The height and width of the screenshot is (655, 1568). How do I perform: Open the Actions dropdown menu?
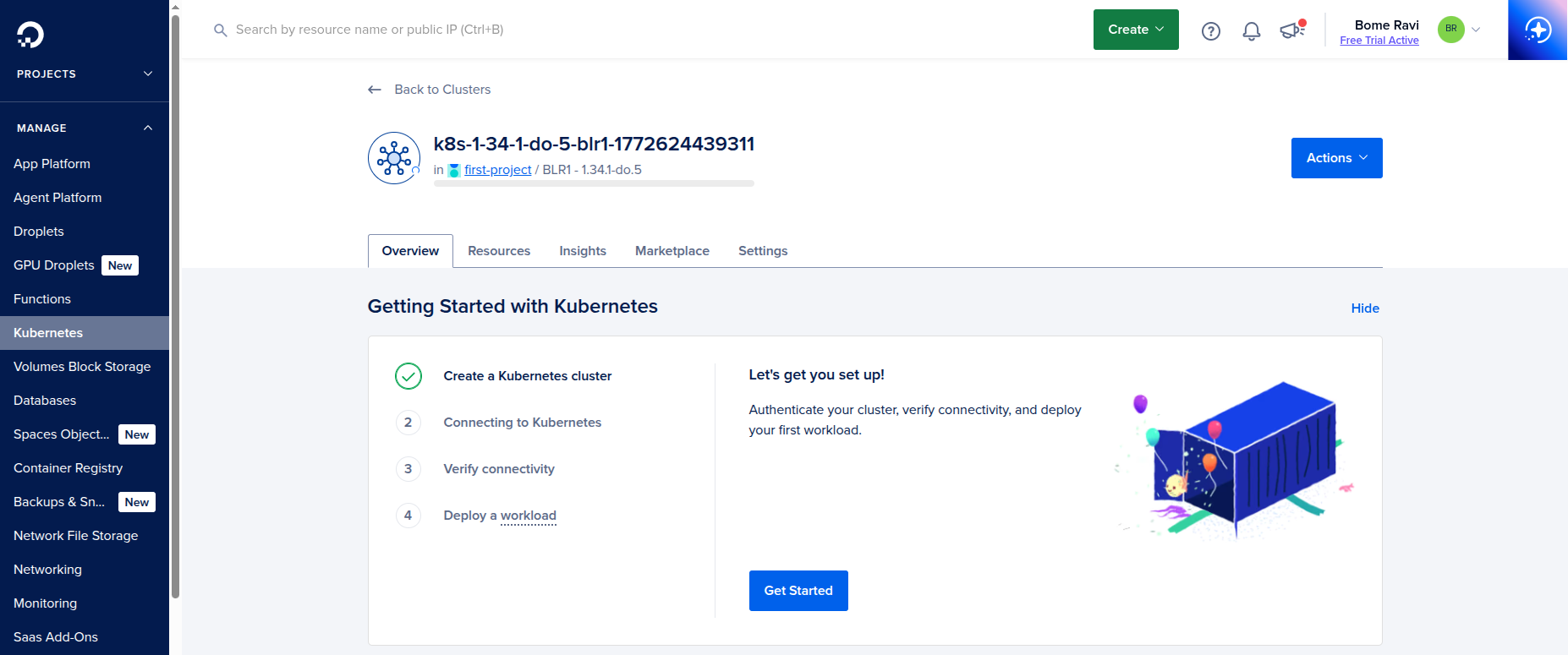1336,158
